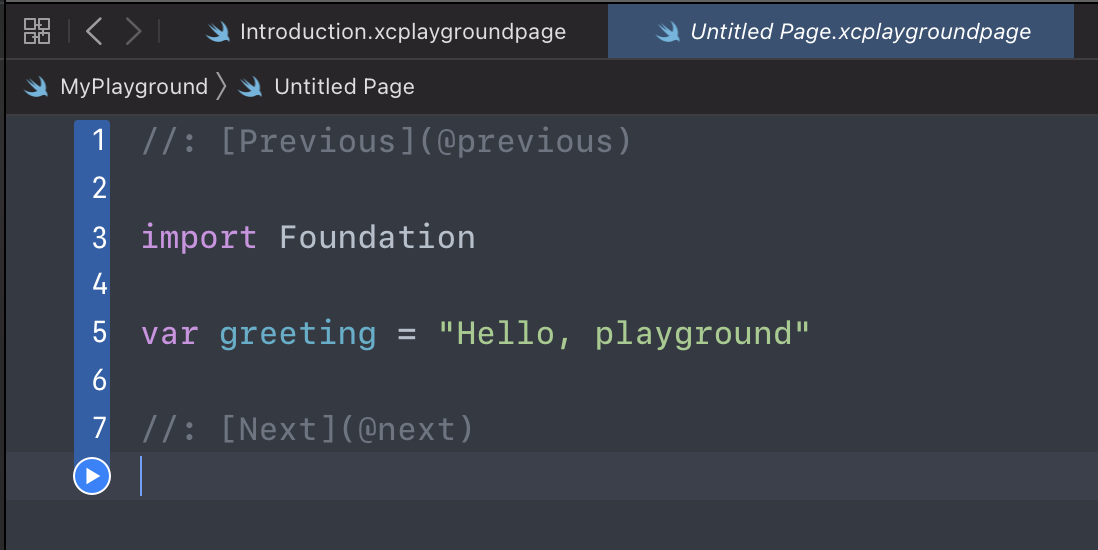Switch to Introduction.xcplaygroundpage tab

pyautogui.click(x=403, y=32)
